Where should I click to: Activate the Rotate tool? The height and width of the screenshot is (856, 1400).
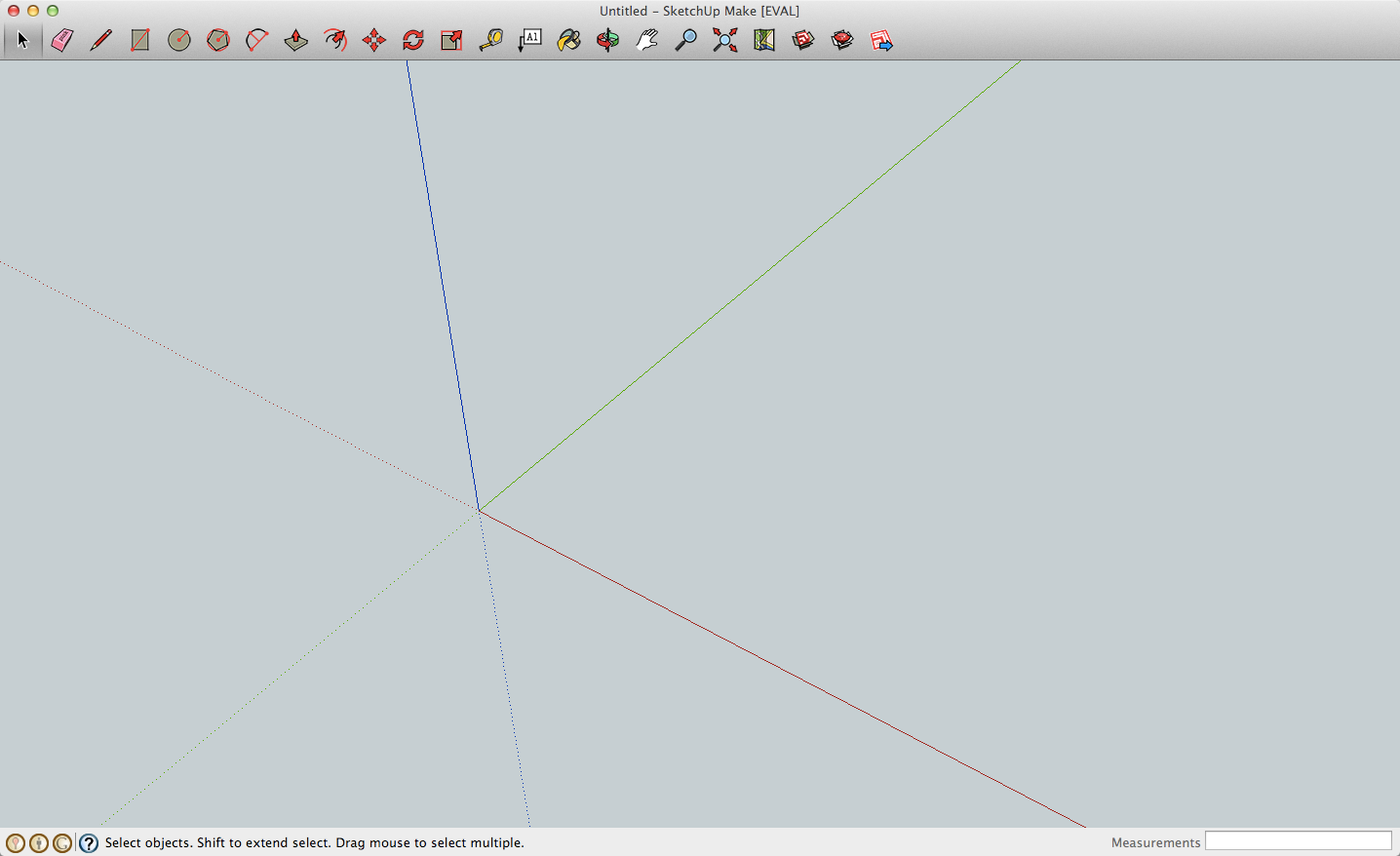413,40
